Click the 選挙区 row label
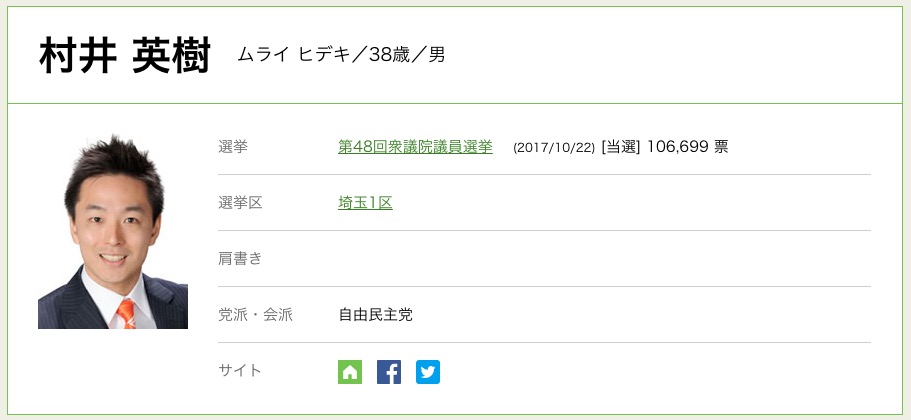Screen dimensions: 911x420 tap(240, 203)
